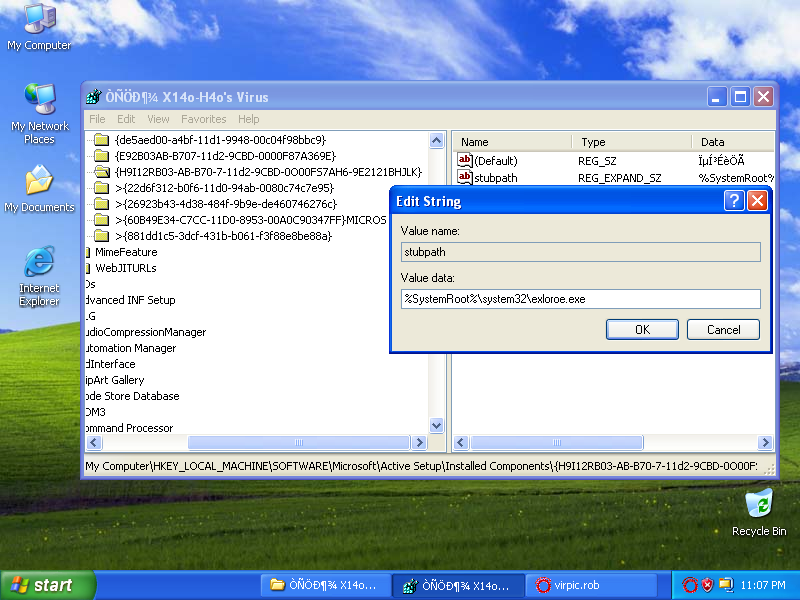Minimize the registry editor window
The width and height of the screenshot is (800, 600).
point(716,96)
